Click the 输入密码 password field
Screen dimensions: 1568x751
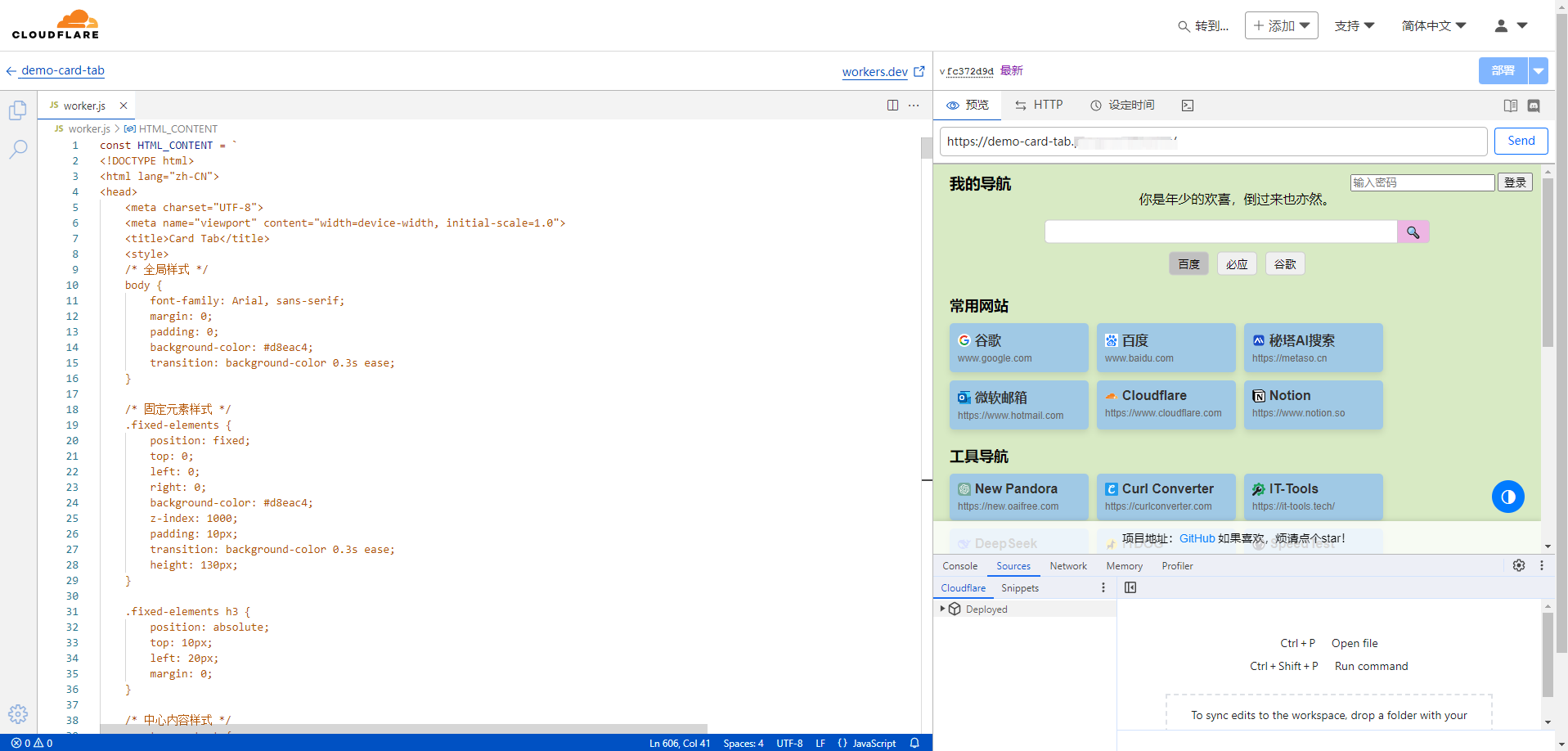[1422, 182]
